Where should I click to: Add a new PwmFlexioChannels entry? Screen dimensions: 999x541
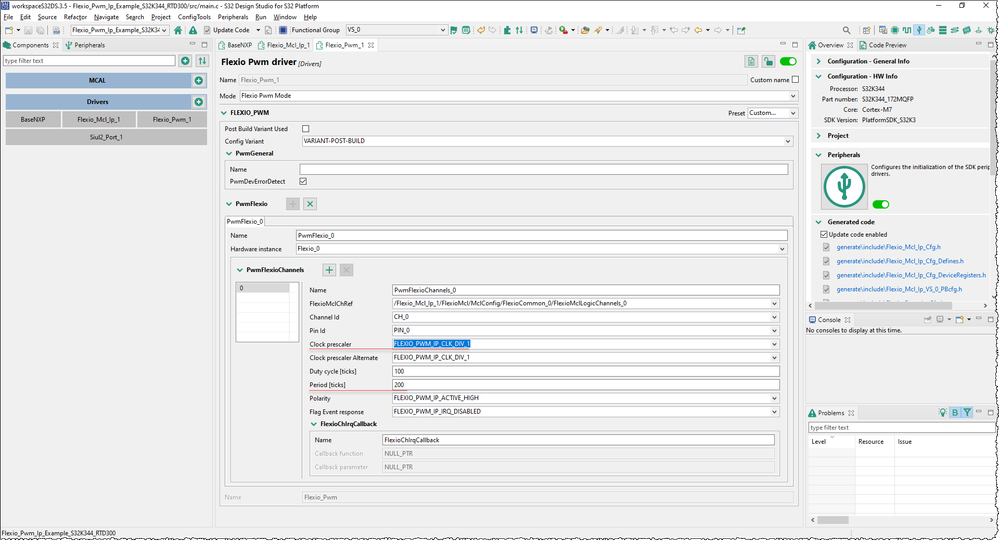pos(329,270)
